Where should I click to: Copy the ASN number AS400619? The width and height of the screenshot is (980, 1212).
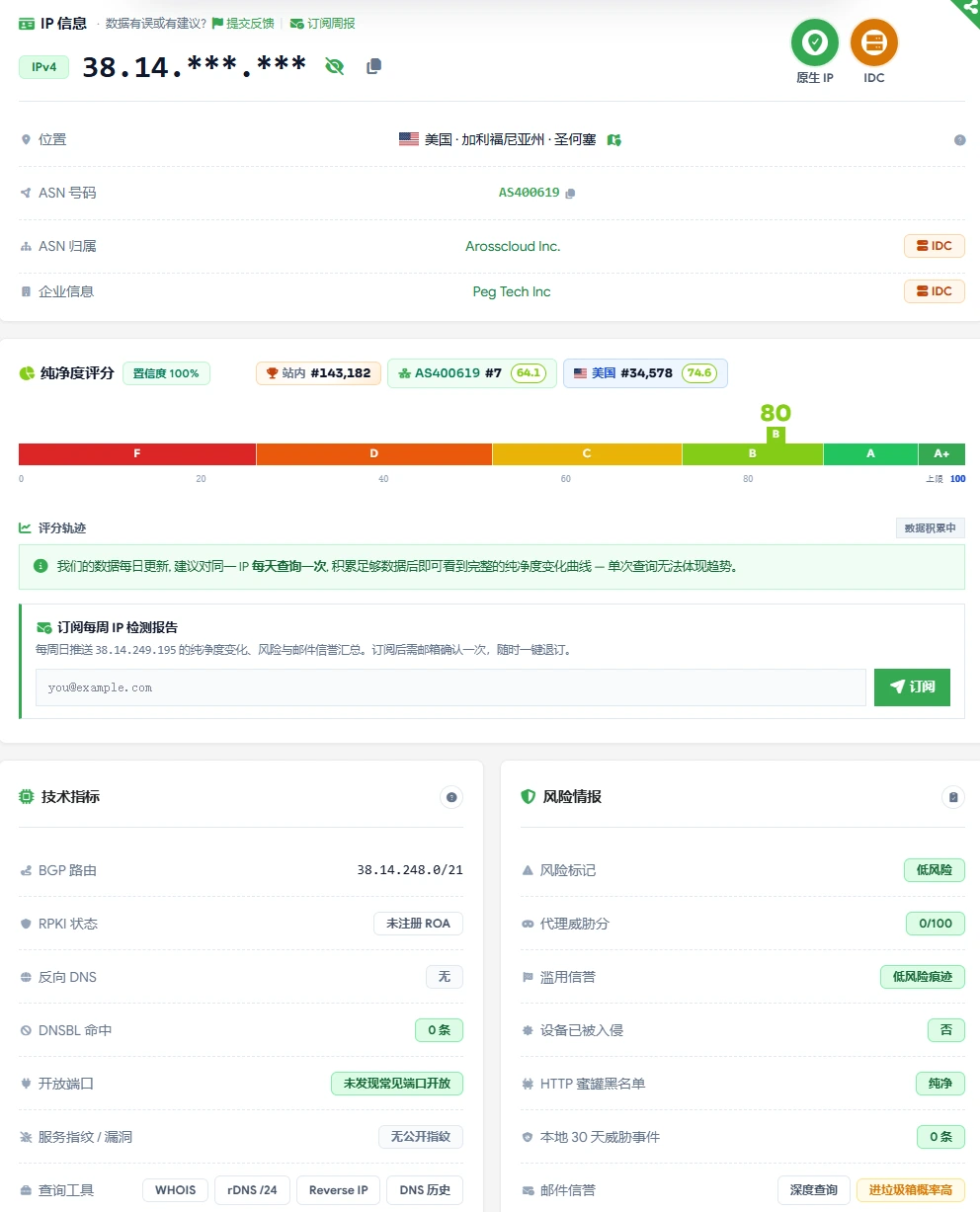(570, 194)
